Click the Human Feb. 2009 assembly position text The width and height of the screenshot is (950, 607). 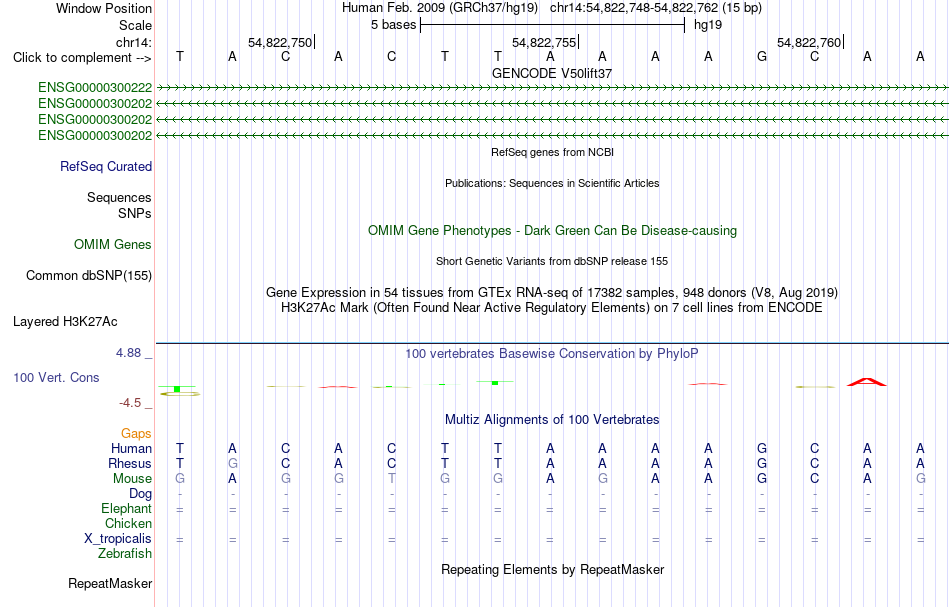(552, 8)
